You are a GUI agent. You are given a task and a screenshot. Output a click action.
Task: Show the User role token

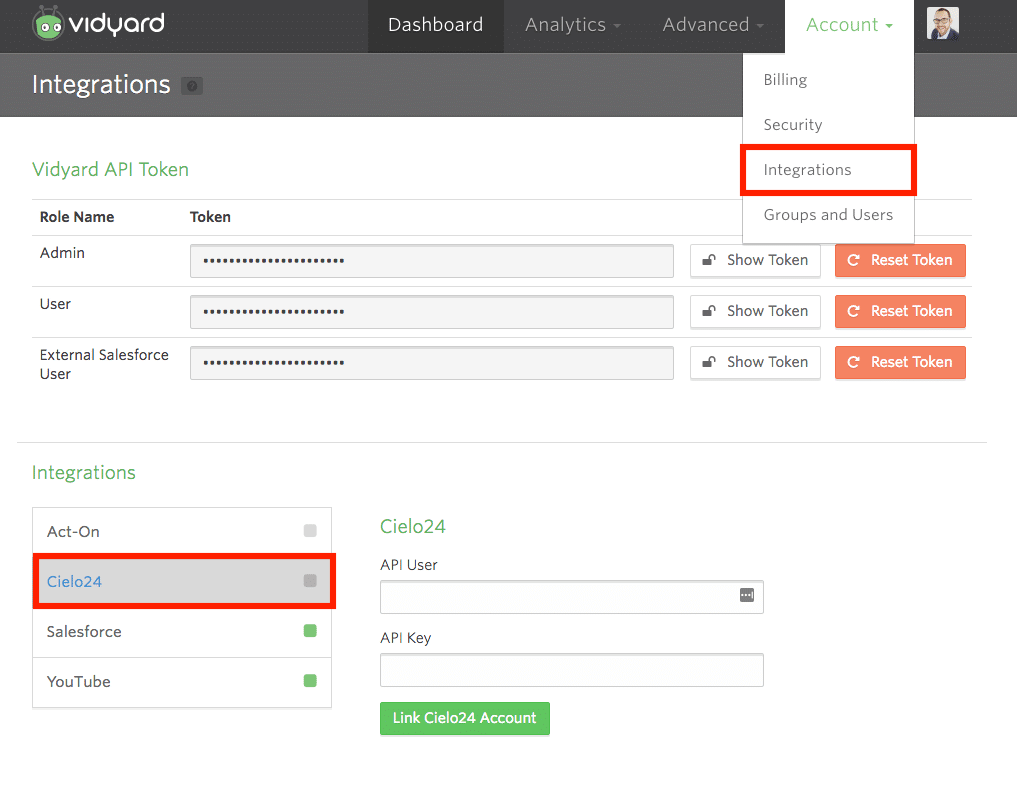755,311
